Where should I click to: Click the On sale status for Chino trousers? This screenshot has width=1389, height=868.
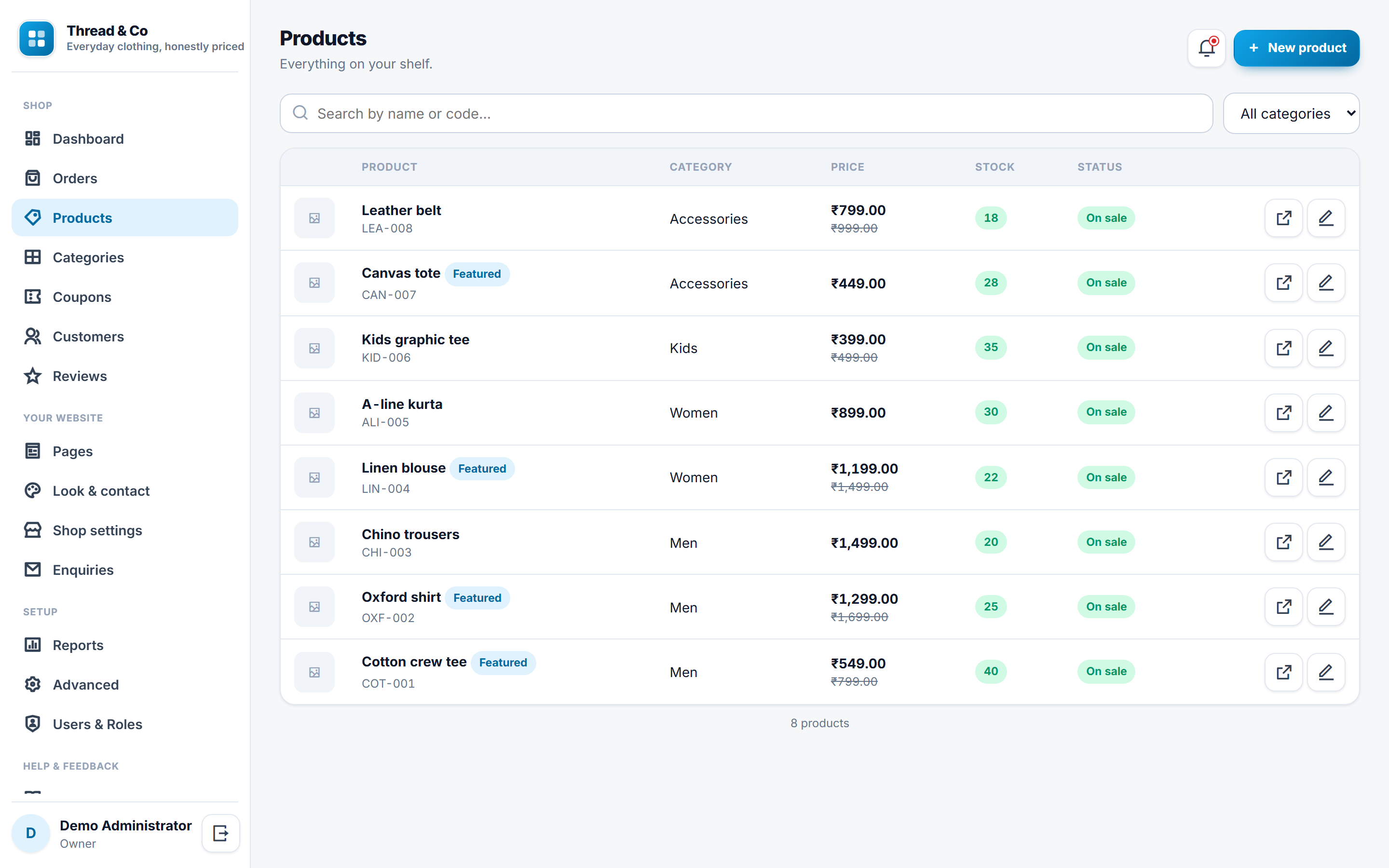pos(1106,542)
